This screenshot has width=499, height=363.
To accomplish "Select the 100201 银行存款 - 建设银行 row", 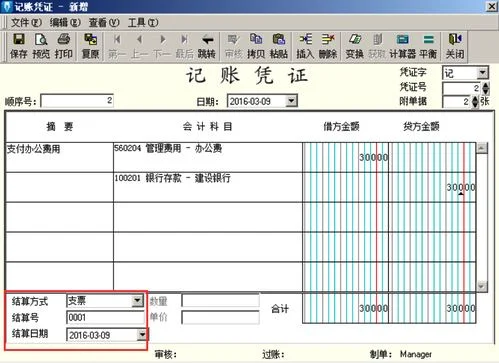I will click(208, 187).
